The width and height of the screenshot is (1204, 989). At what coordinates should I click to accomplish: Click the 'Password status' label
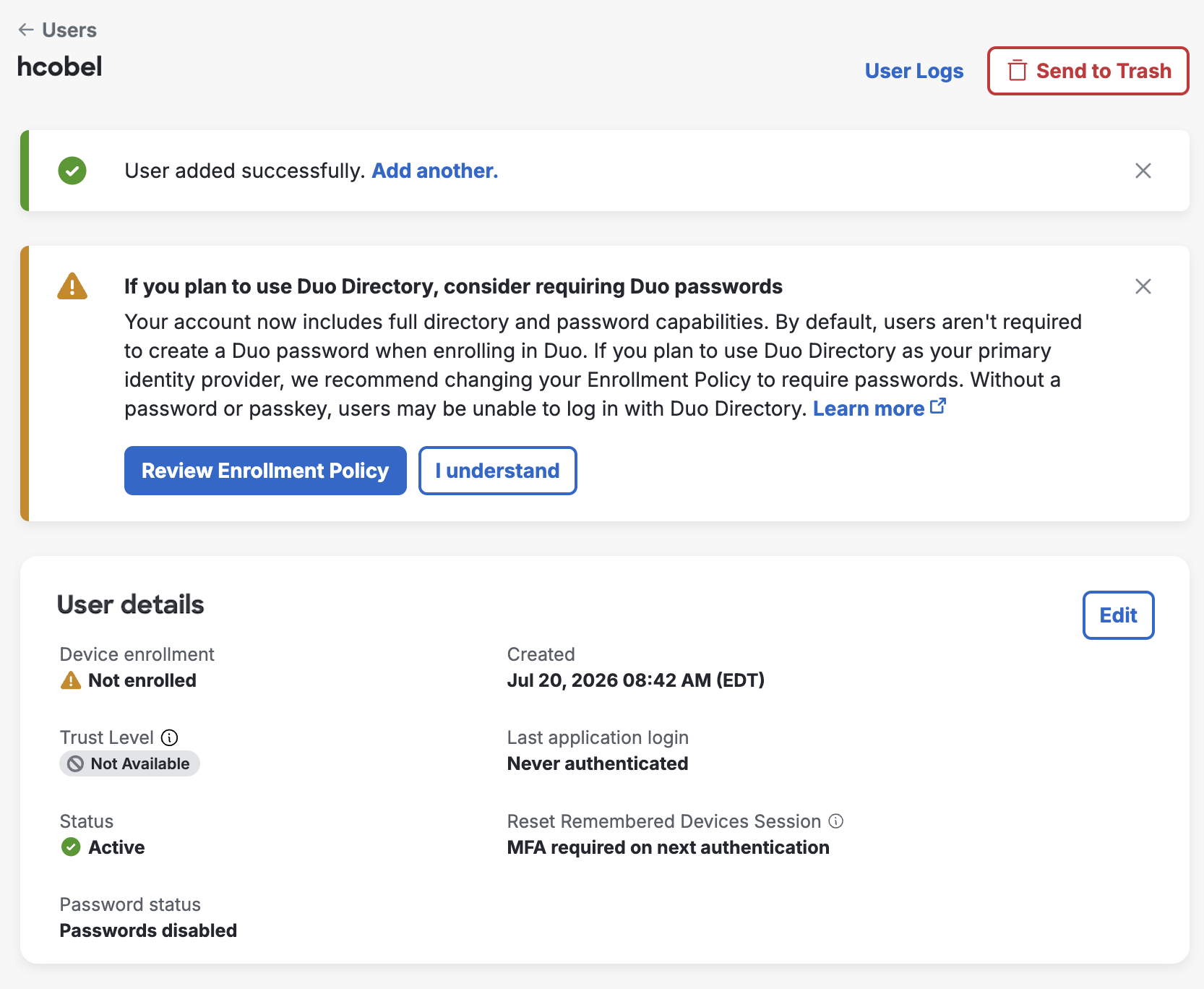click(130, 904)
